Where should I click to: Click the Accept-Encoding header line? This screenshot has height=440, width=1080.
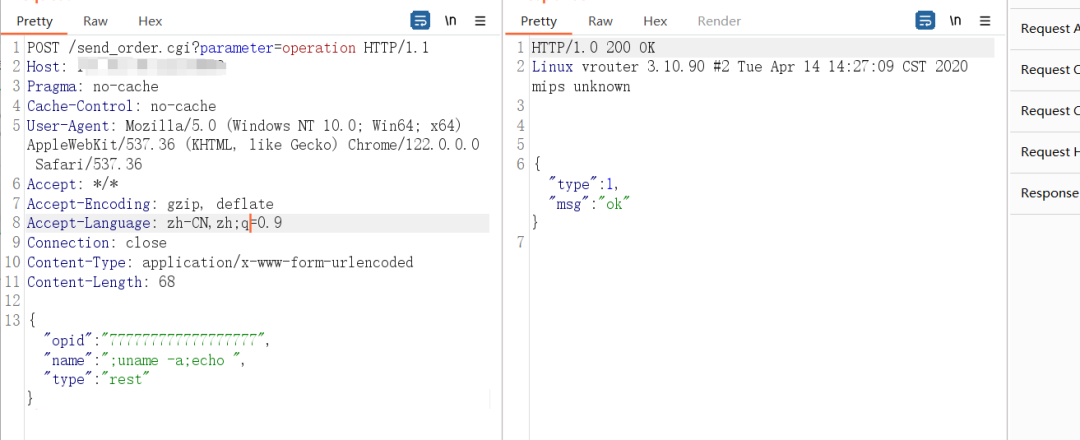(x=150, y=205)
